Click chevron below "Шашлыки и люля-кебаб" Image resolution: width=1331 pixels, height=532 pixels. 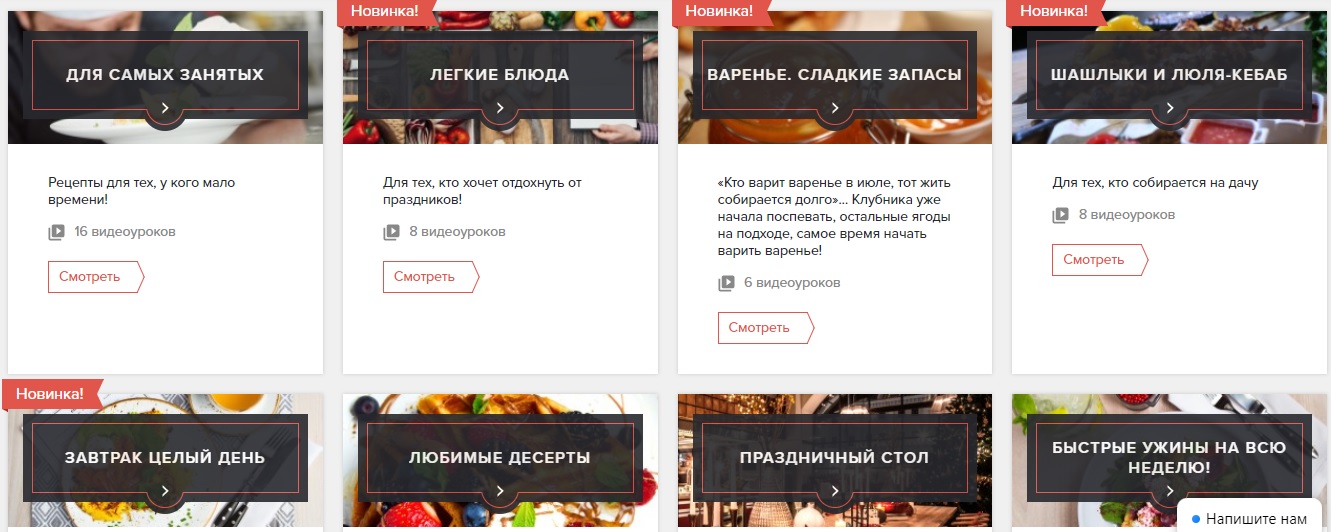pyautogui.click(x=1170, y=108)
